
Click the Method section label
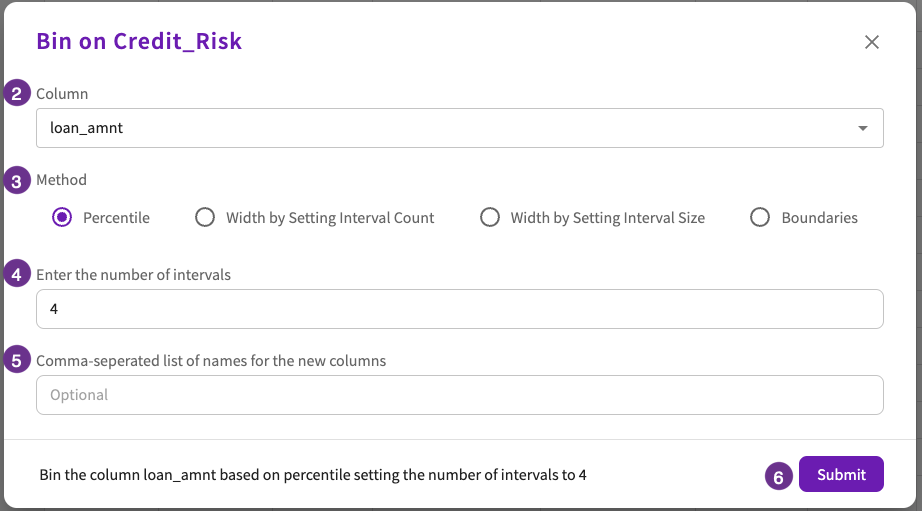pos(61,179)
